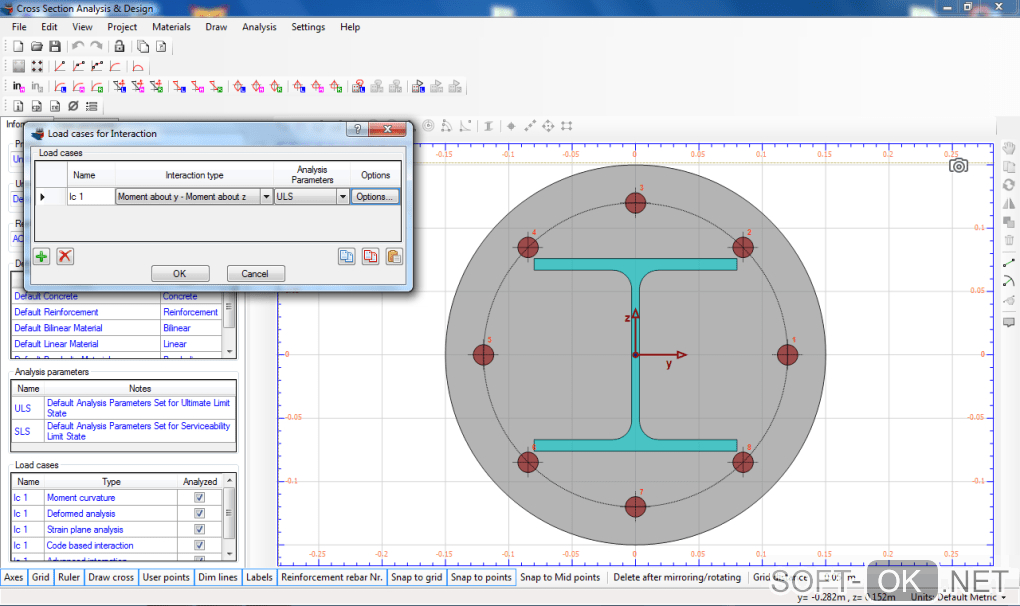The image size is (1020, 606).
Task: Toggle Analyzed checkbox for Moment curvature
Action: point(199,497)
